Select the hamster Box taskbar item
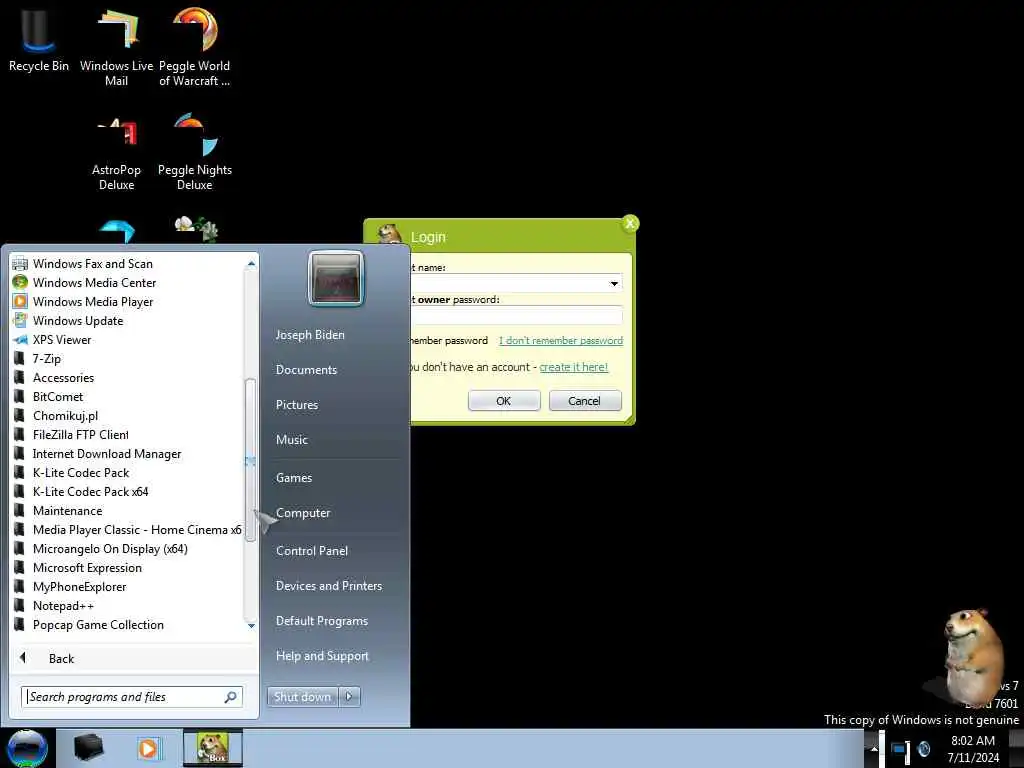The image size is (1024, 768). tap(212, 748)
